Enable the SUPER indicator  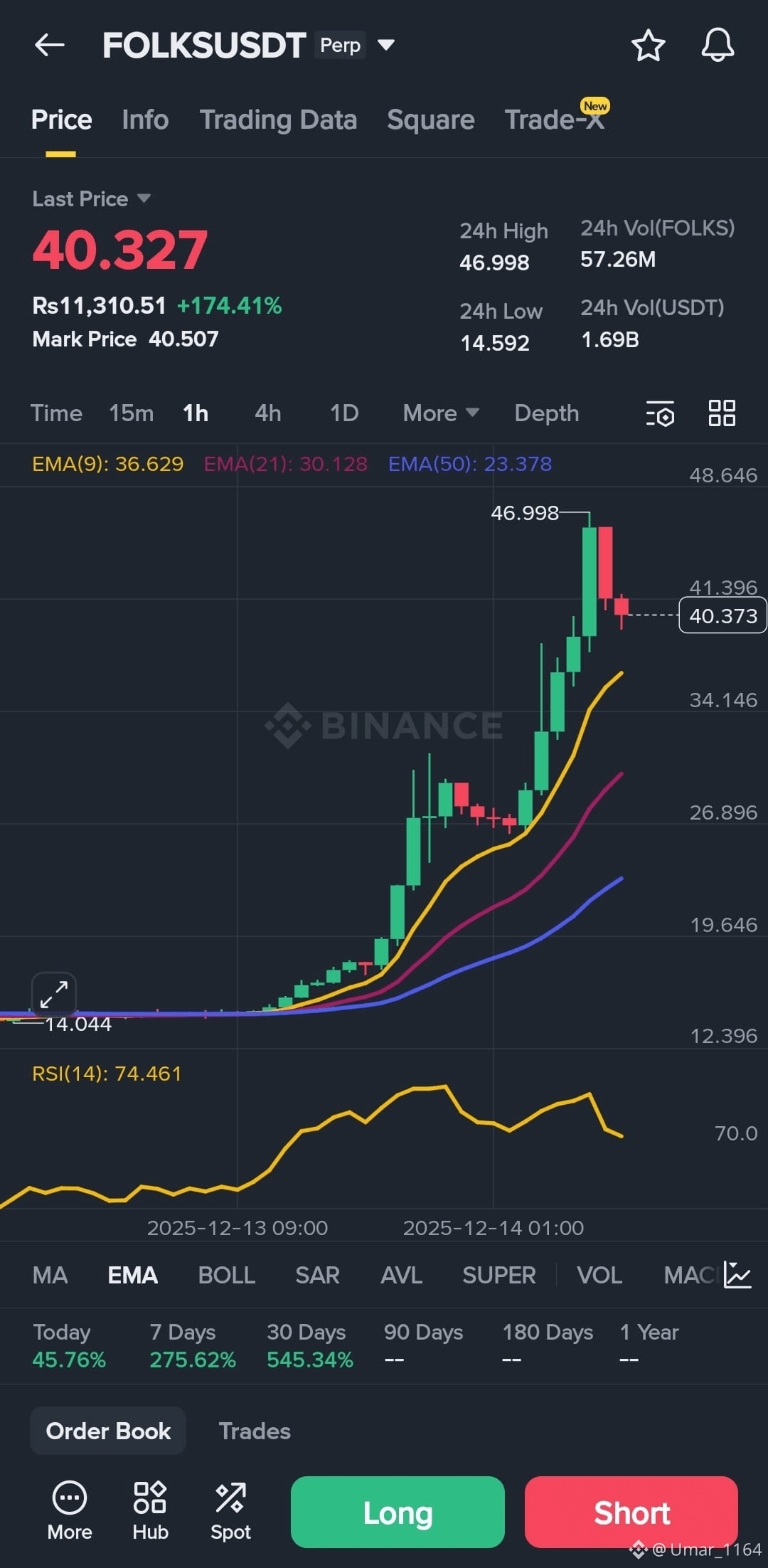point(499,1276)
